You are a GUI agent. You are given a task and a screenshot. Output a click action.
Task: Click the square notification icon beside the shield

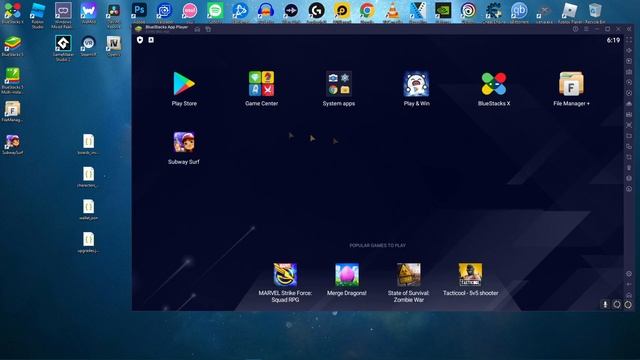pos(151,40)
